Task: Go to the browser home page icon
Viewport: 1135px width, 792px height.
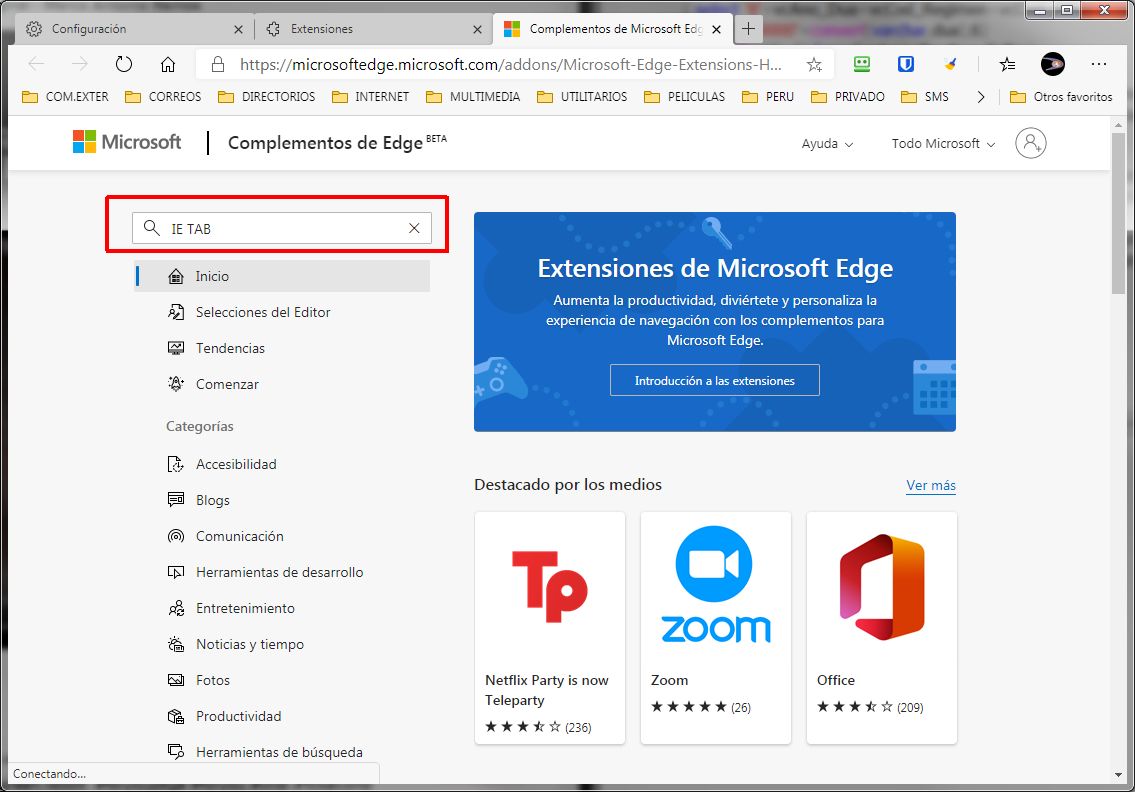Action: (168, 64)
